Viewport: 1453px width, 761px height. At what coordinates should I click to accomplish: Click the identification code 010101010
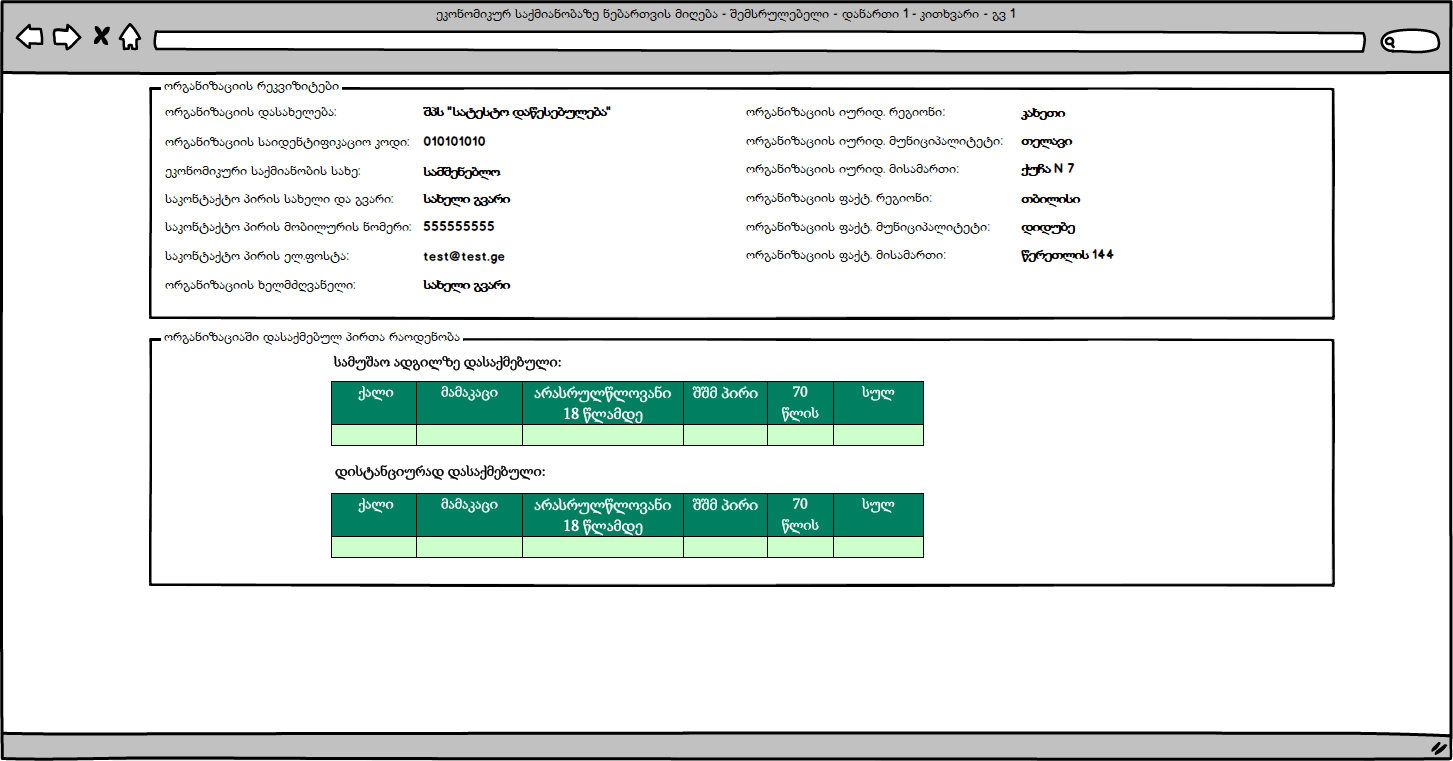coord(454,142)
